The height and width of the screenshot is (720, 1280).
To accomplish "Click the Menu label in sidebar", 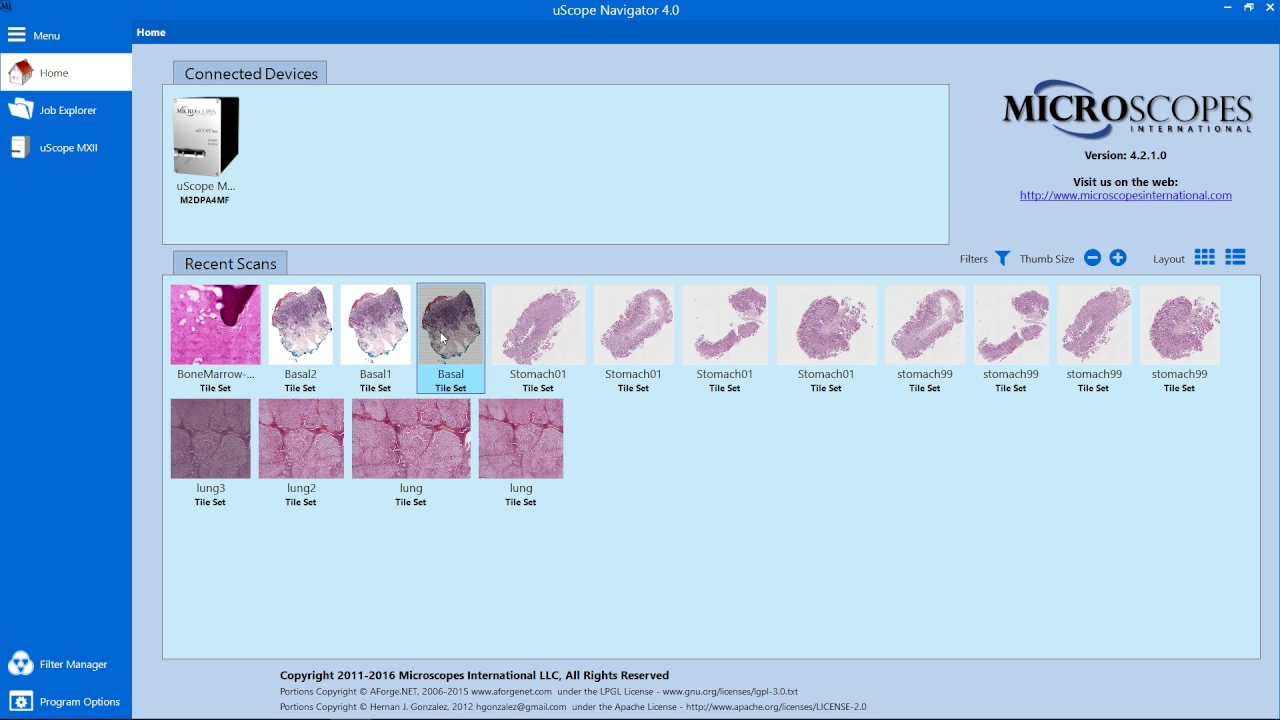I will pos(46,36).
